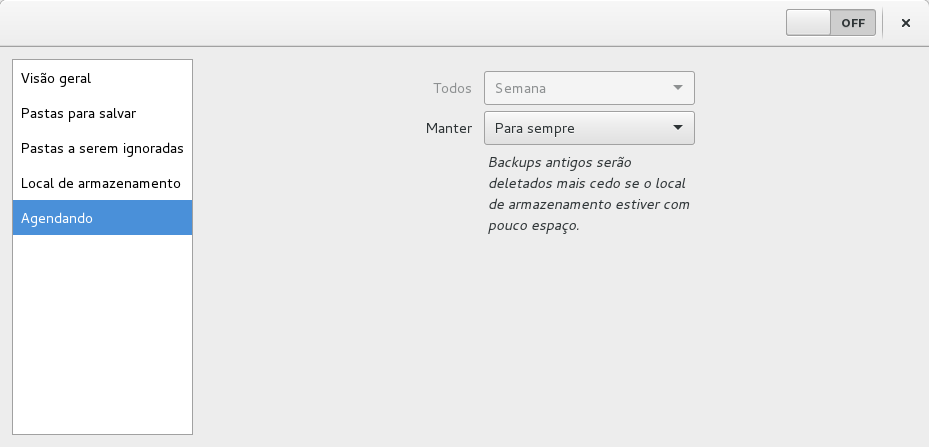Click the Para sempre text value
Image resolution: width=929 pixels, height=447 pixels.
(x=535, y=128)
